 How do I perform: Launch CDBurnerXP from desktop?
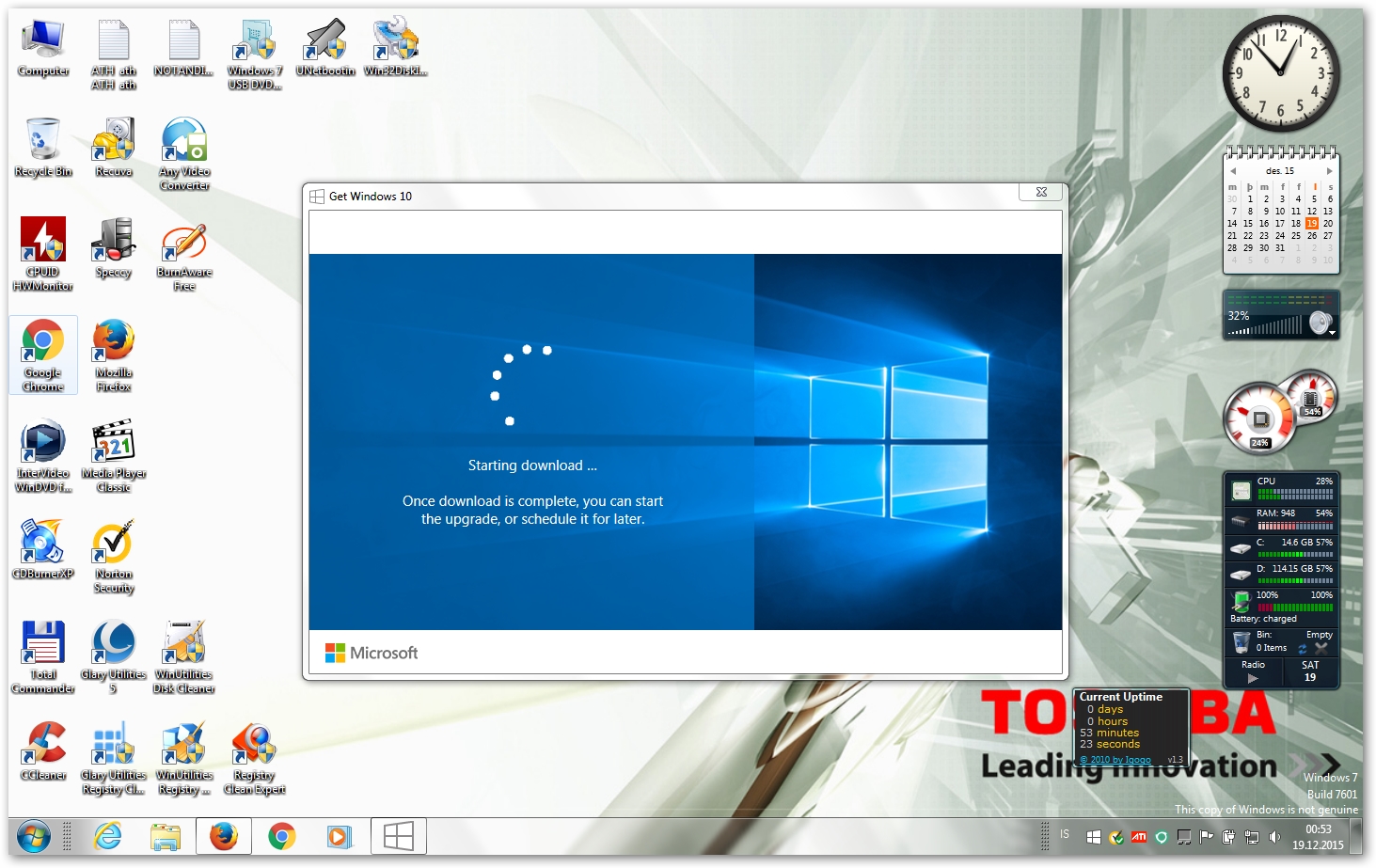click(x=43, y=549)
